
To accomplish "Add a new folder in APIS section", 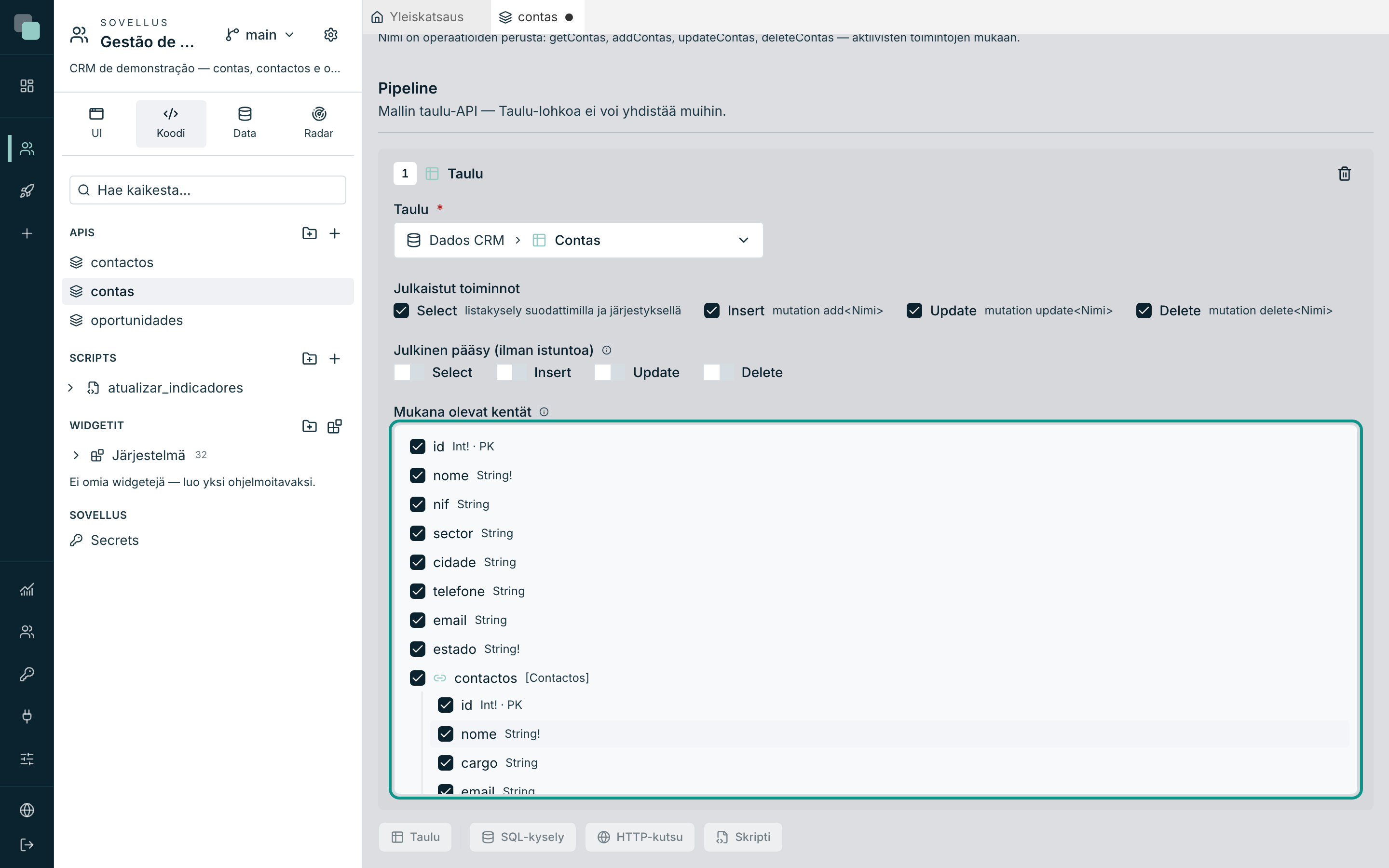I will pos(309,233).
